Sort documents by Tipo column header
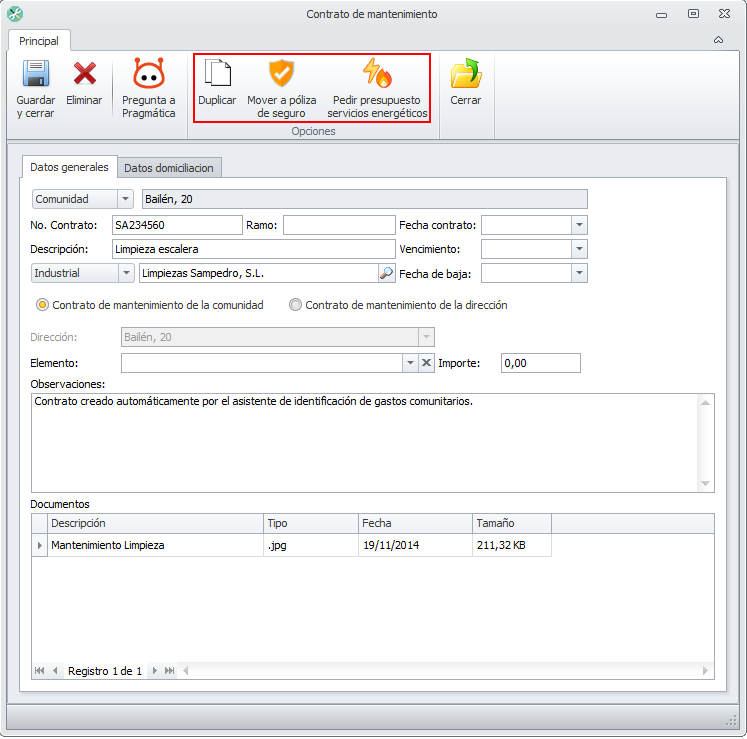This screenshot has width=747, height=739. tap(311, 523)
